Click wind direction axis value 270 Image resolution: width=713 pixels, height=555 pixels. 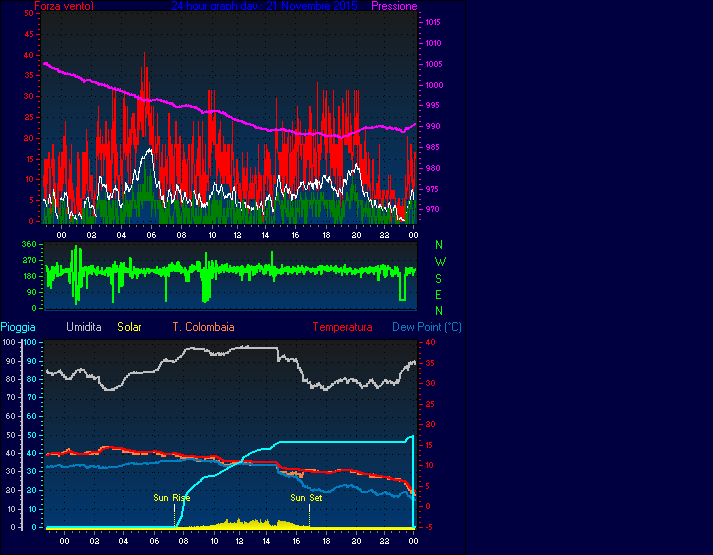[x=29, y=260]
